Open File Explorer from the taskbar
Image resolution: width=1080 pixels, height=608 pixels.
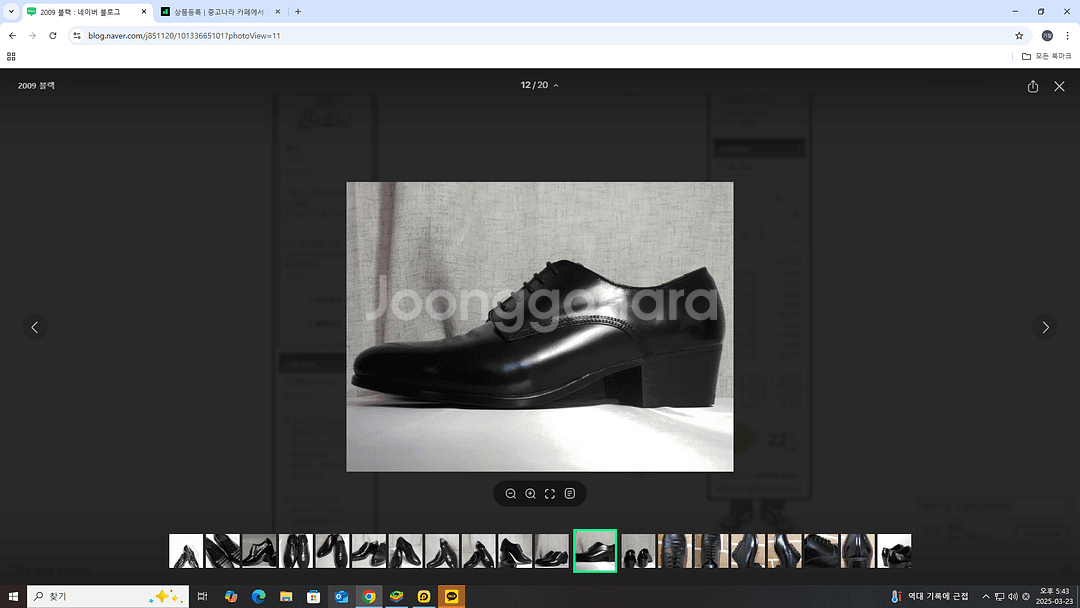pyautogui.click(x=286, y=596)
